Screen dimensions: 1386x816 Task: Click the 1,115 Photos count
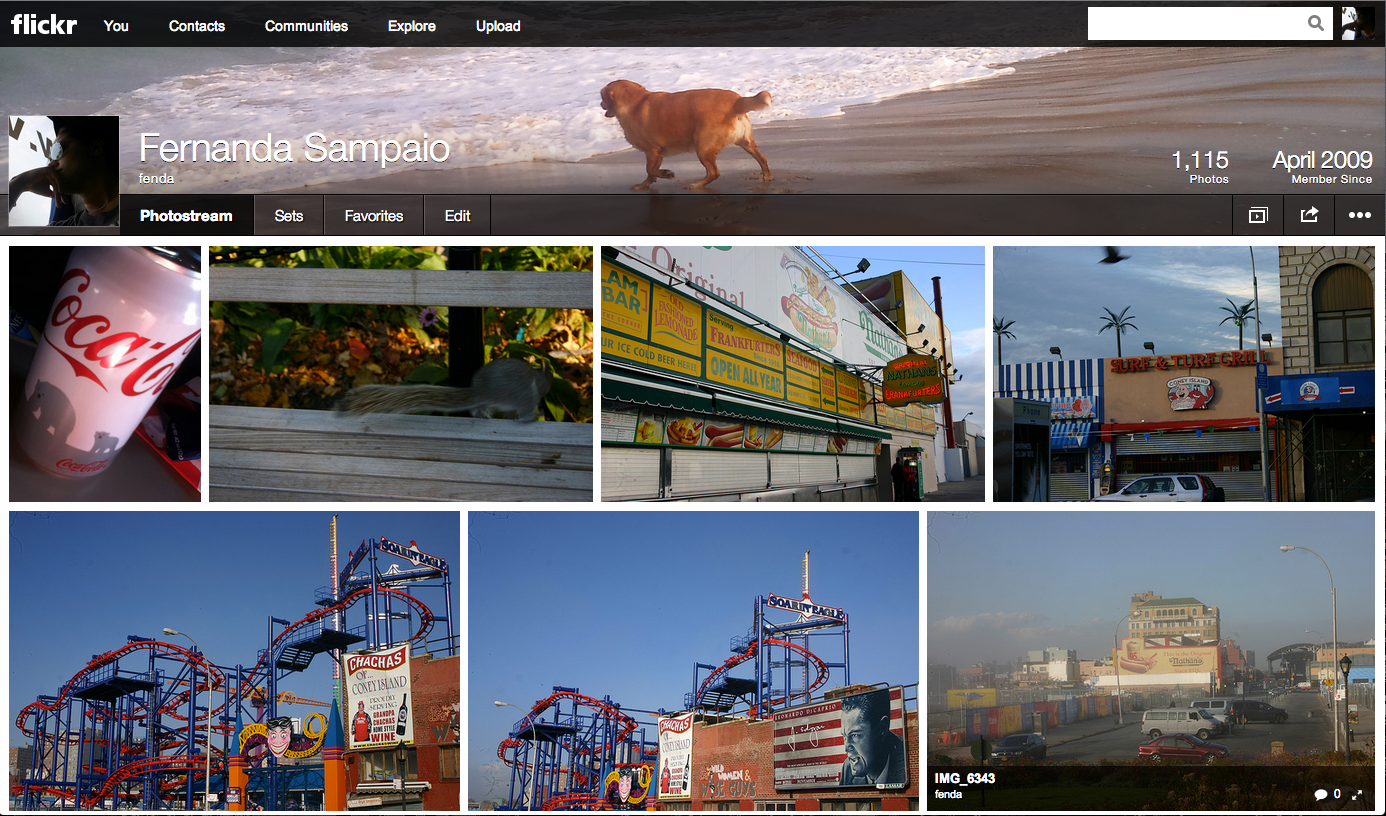(1200, 166)
